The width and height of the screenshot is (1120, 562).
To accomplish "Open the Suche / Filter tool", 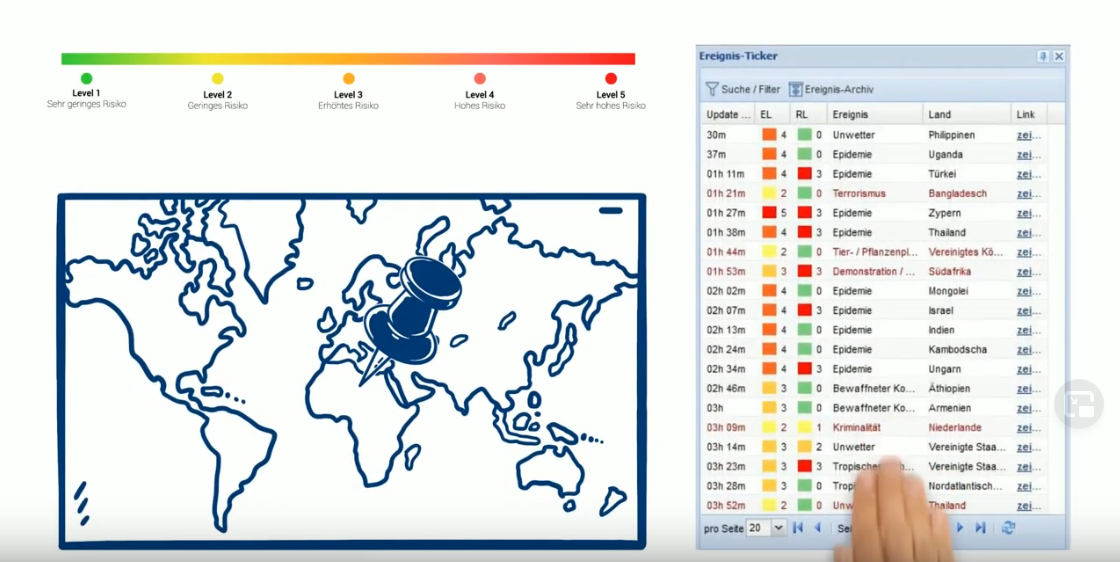I will (x=744, y=89).
